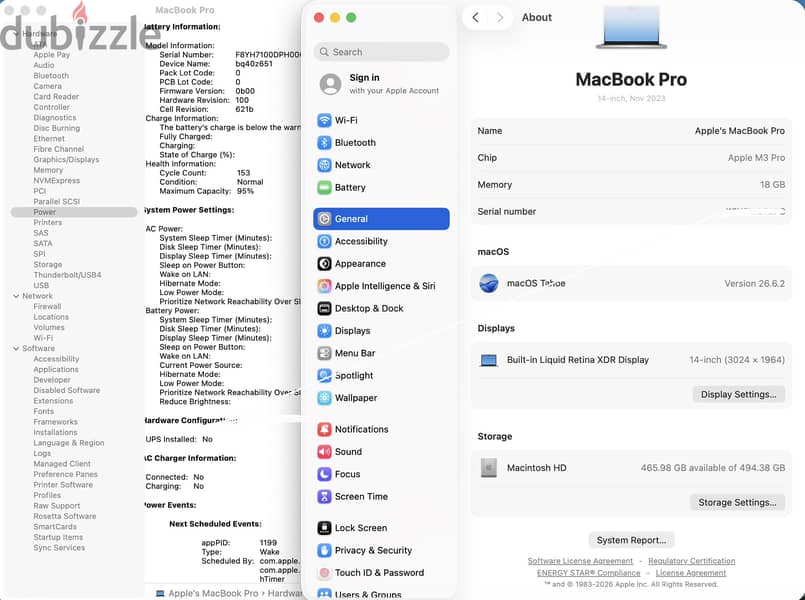Click the macOS Tahoe logo icon
This screenshot has height=600, width=805.
[488, 283]
